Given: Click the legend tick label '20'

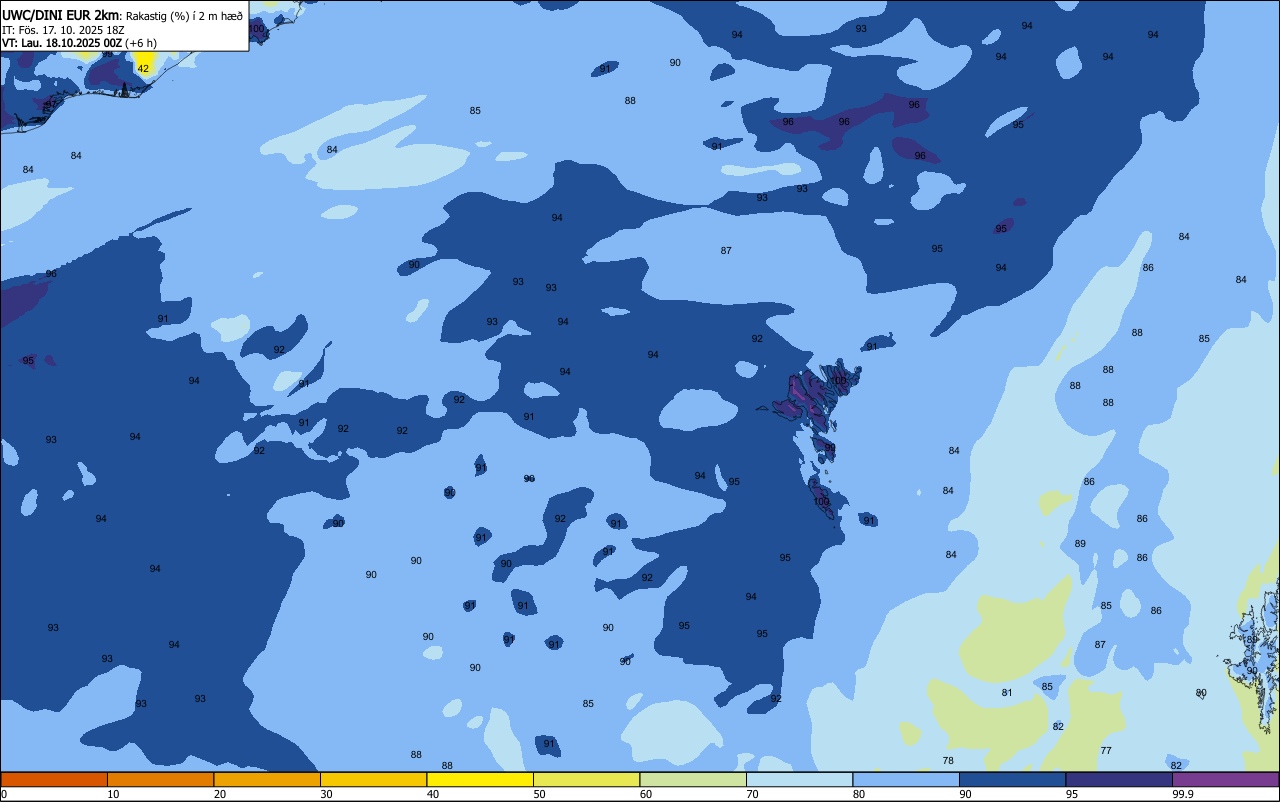Looking at the screenshot, I should [220, 794].
